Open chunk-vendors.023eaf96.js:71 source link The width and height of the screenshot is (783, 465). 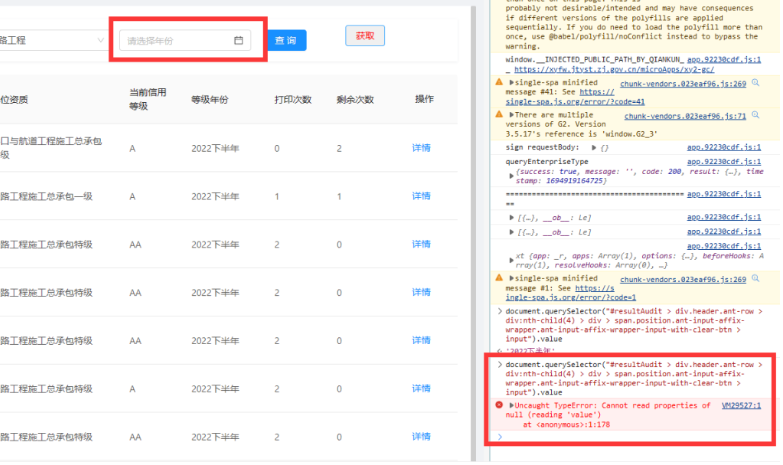[x=685, y=116]
